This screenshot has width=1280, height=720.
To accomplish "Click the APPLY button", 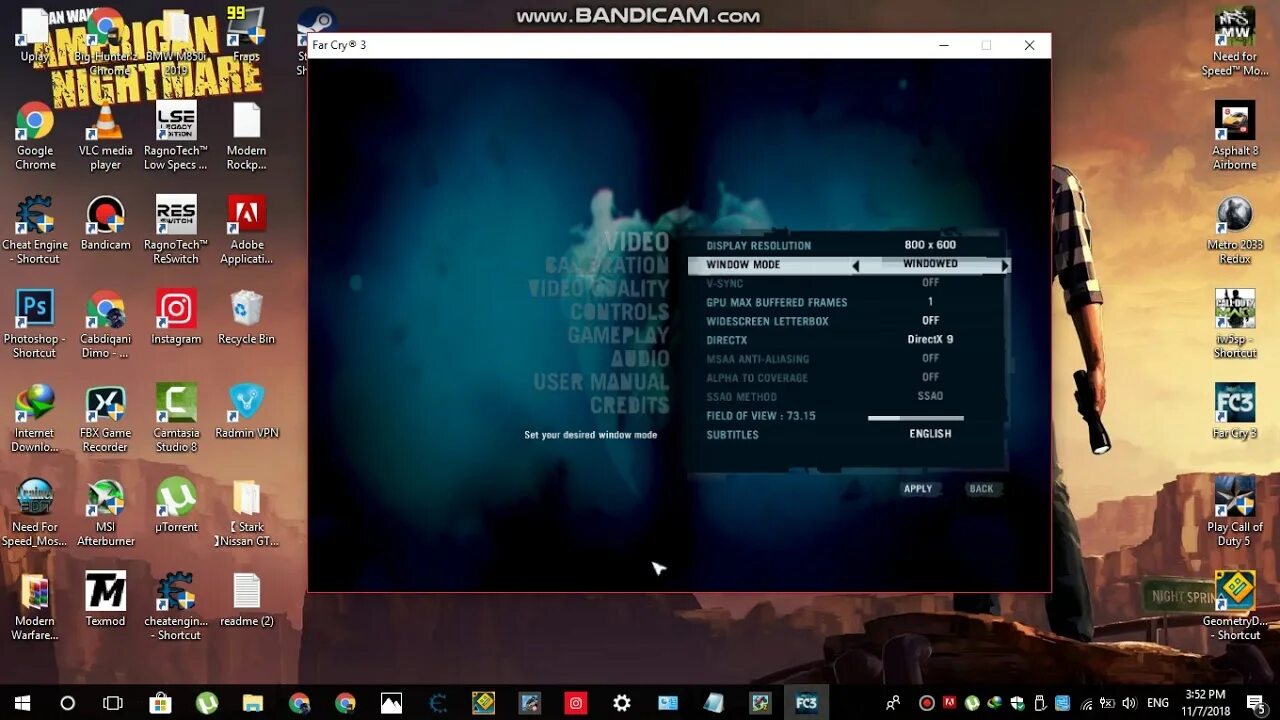I will (918, 489).
